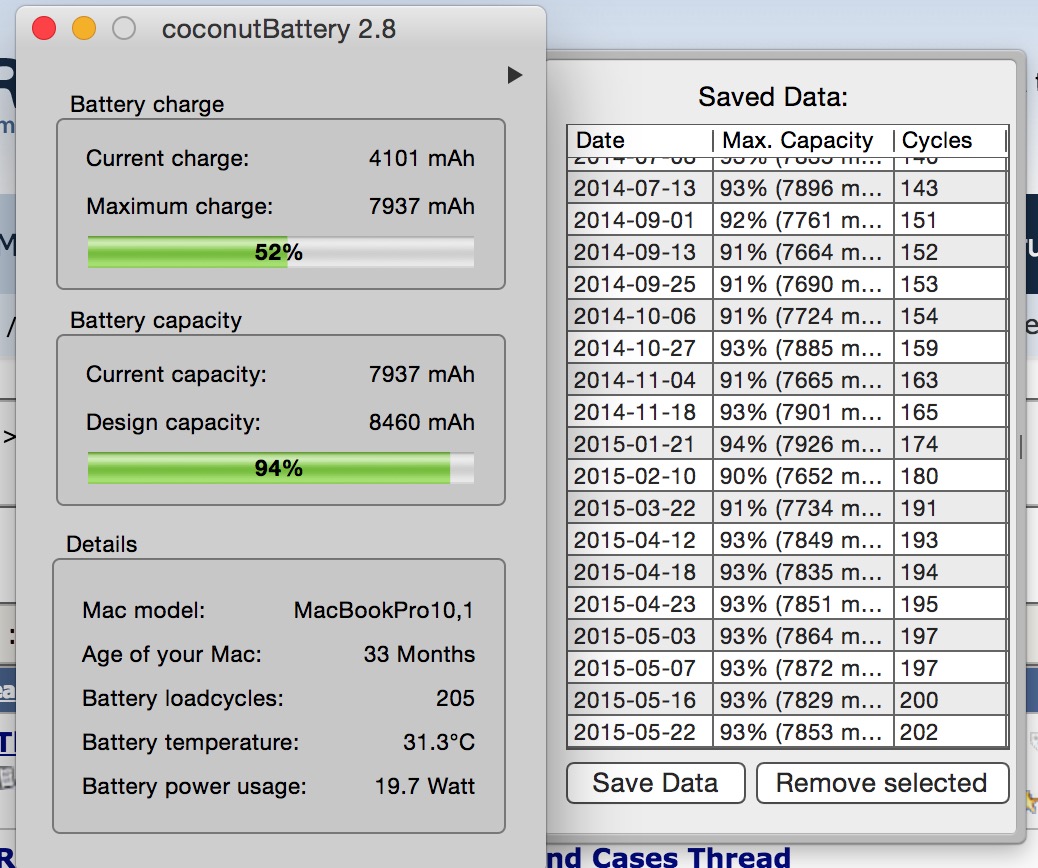1038x868 pixels.
Task: Select the 2015-05-22 saved data row
Action: (787, 732)
